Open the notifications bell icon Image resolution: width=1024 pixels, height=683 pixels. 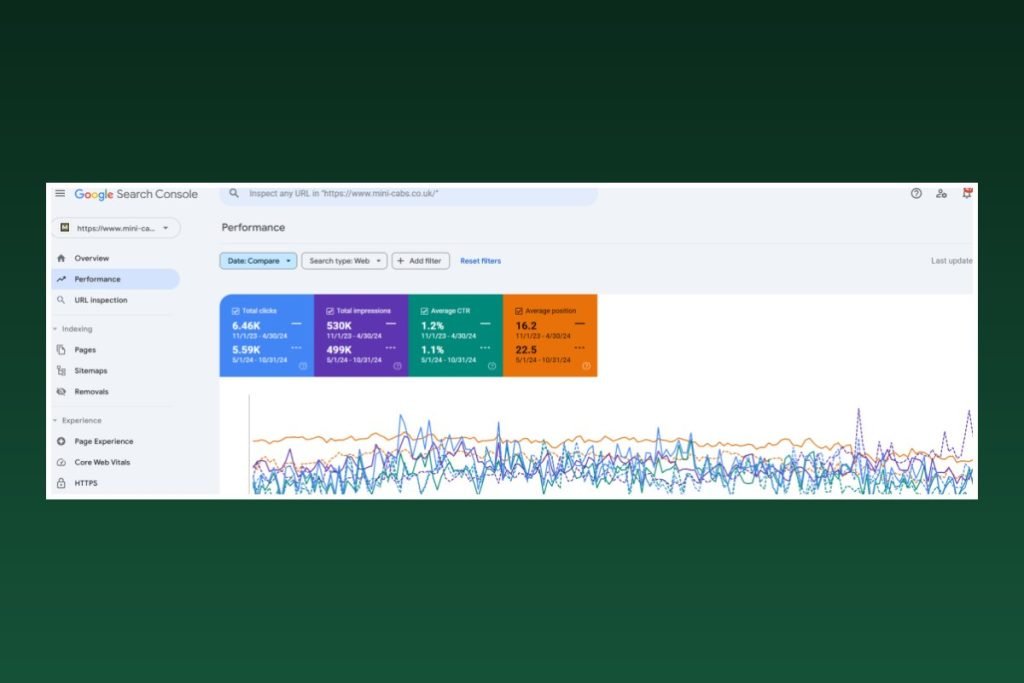pyautogui.click(x=967, y=193)
